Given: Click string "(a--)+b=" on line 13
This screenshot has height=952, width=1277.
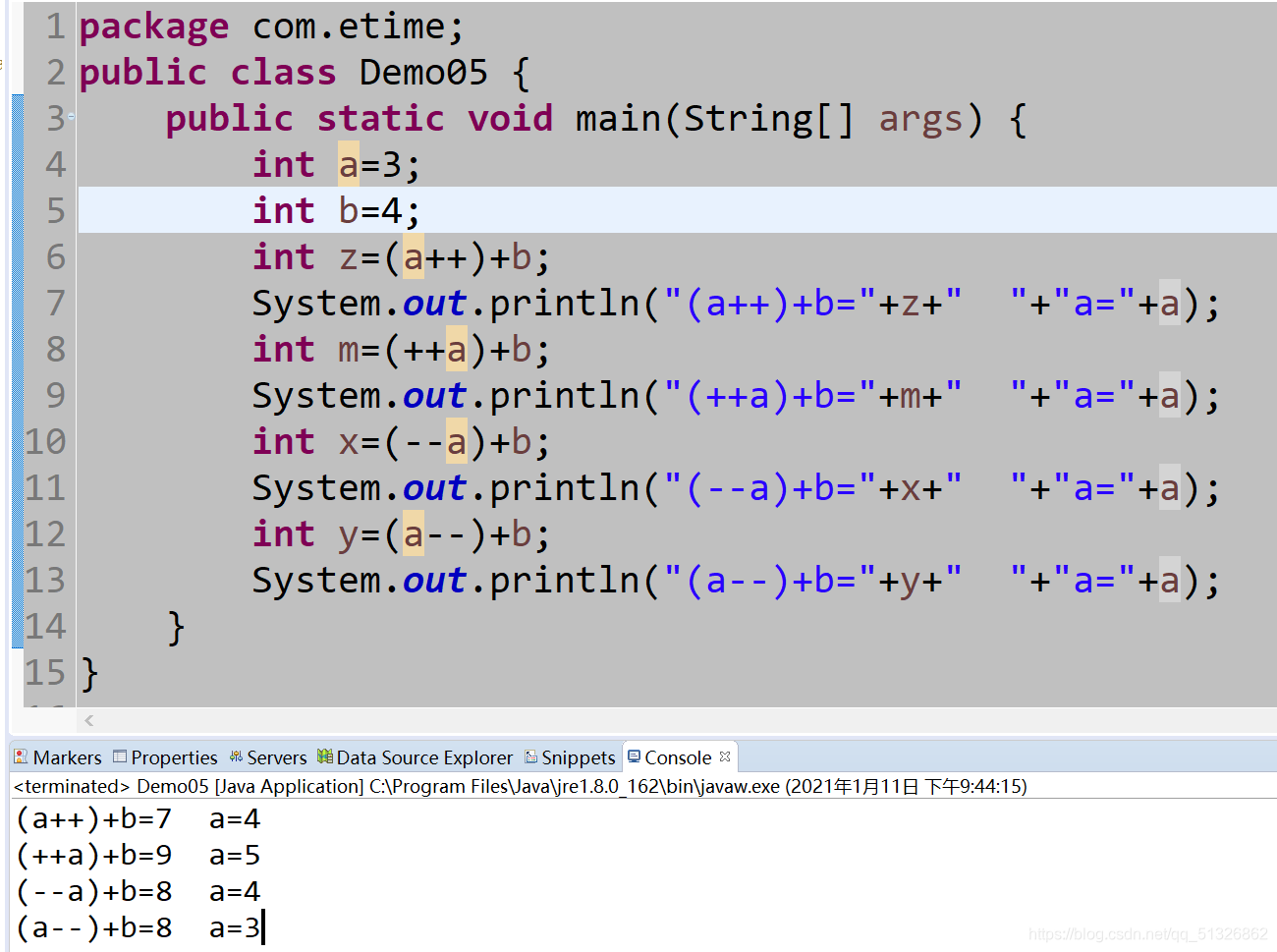Looking at the screenshot, I should [770, 581].
